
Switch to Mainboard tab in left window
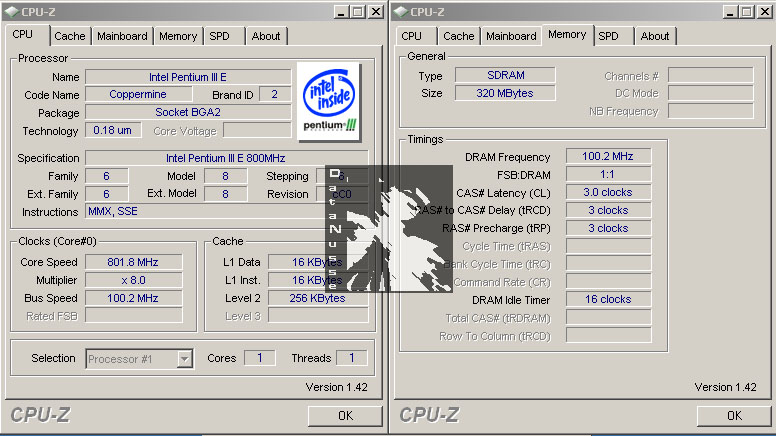click(122, 36)
